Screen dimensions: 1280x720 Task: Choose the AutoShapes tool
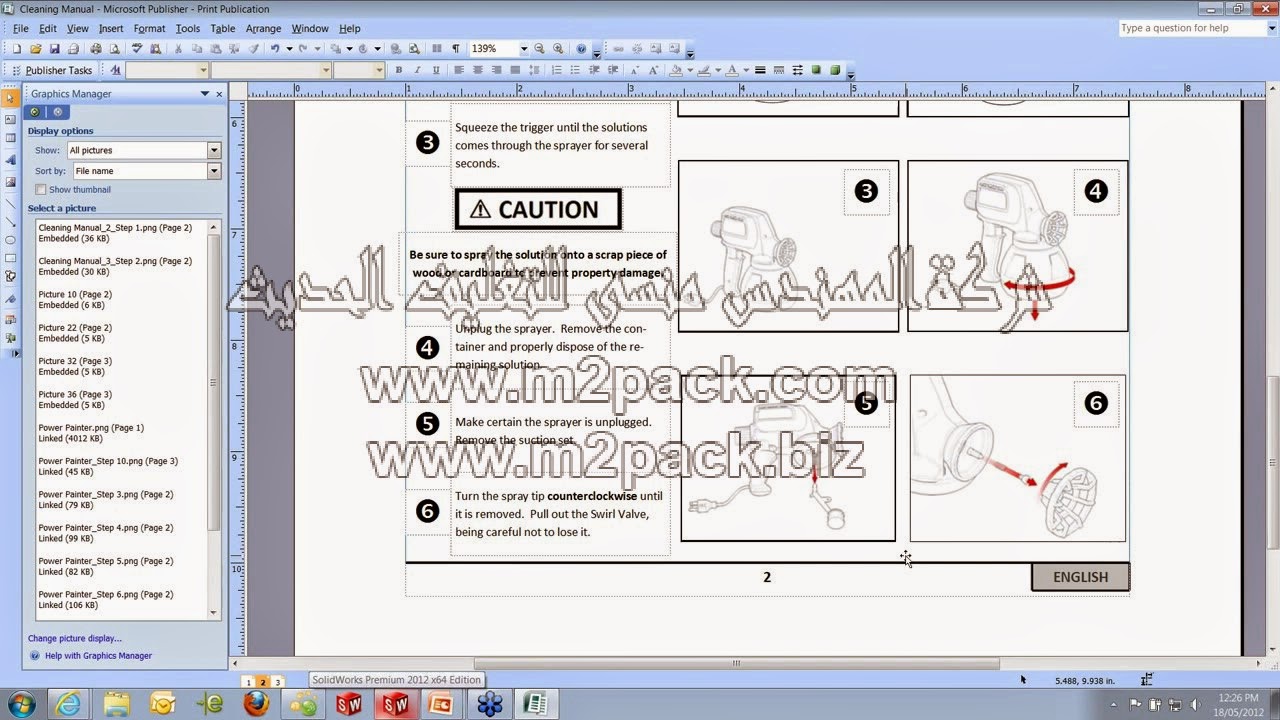click(x=11, y=277)
